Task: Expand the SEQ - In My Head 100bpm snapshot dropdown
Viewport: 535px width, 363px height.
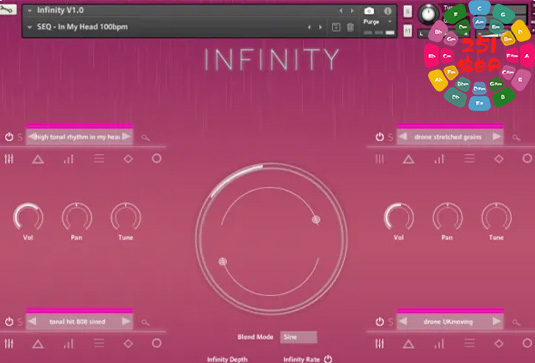Action: (x=30, y=27)
